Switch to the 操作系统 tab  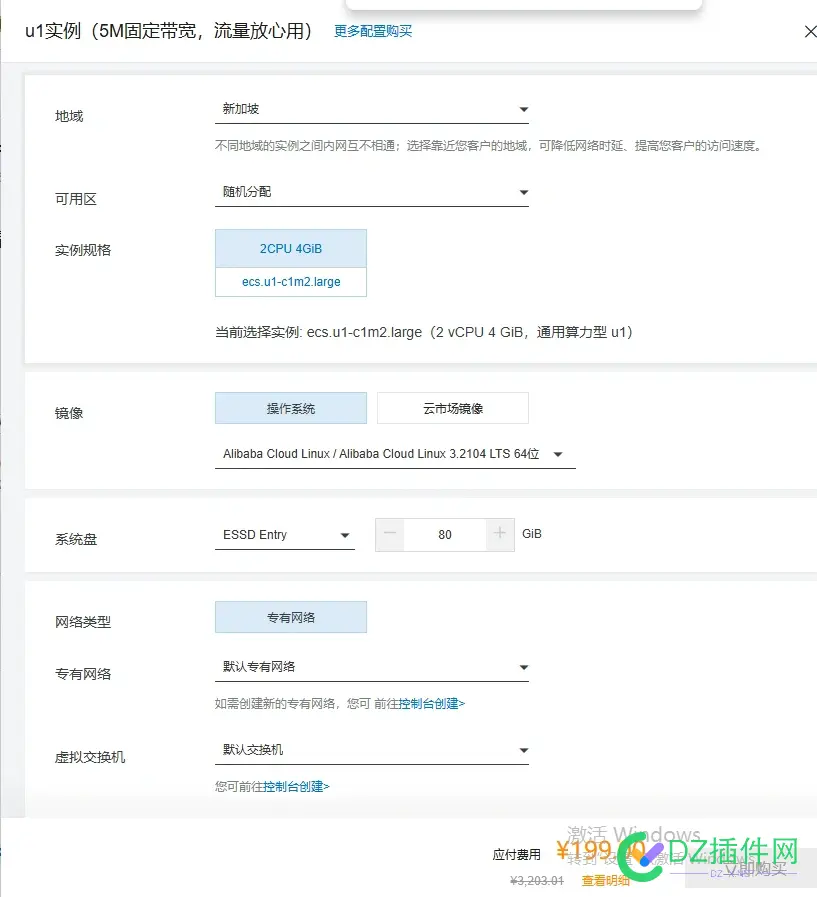[290, 408]
